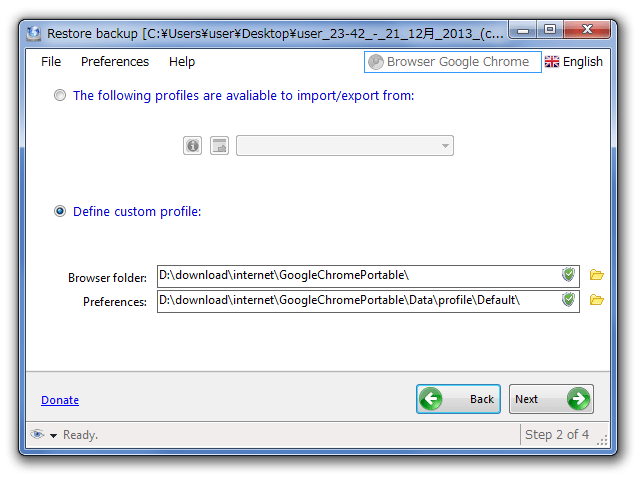Image resolution: width=641 pixels, height=479 pixels.
Task: Click the 'Browser folder:' label
Action: pos(108,278)
